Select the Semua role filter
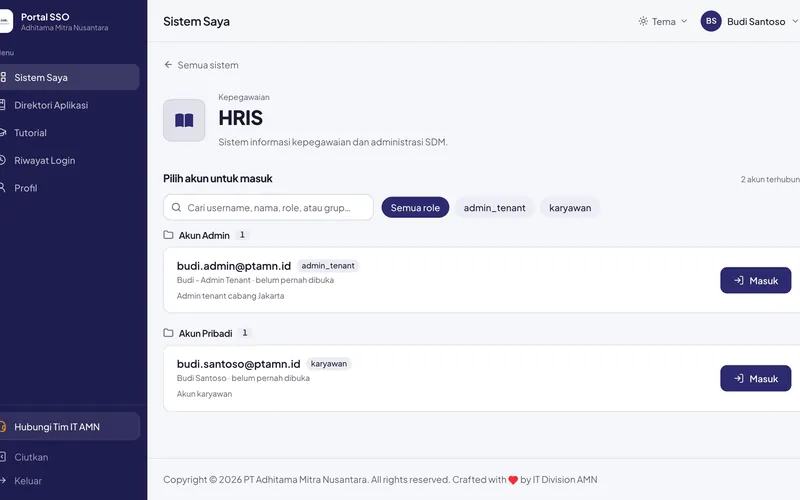This screenshot has height=500, width=800. (415, 208)
